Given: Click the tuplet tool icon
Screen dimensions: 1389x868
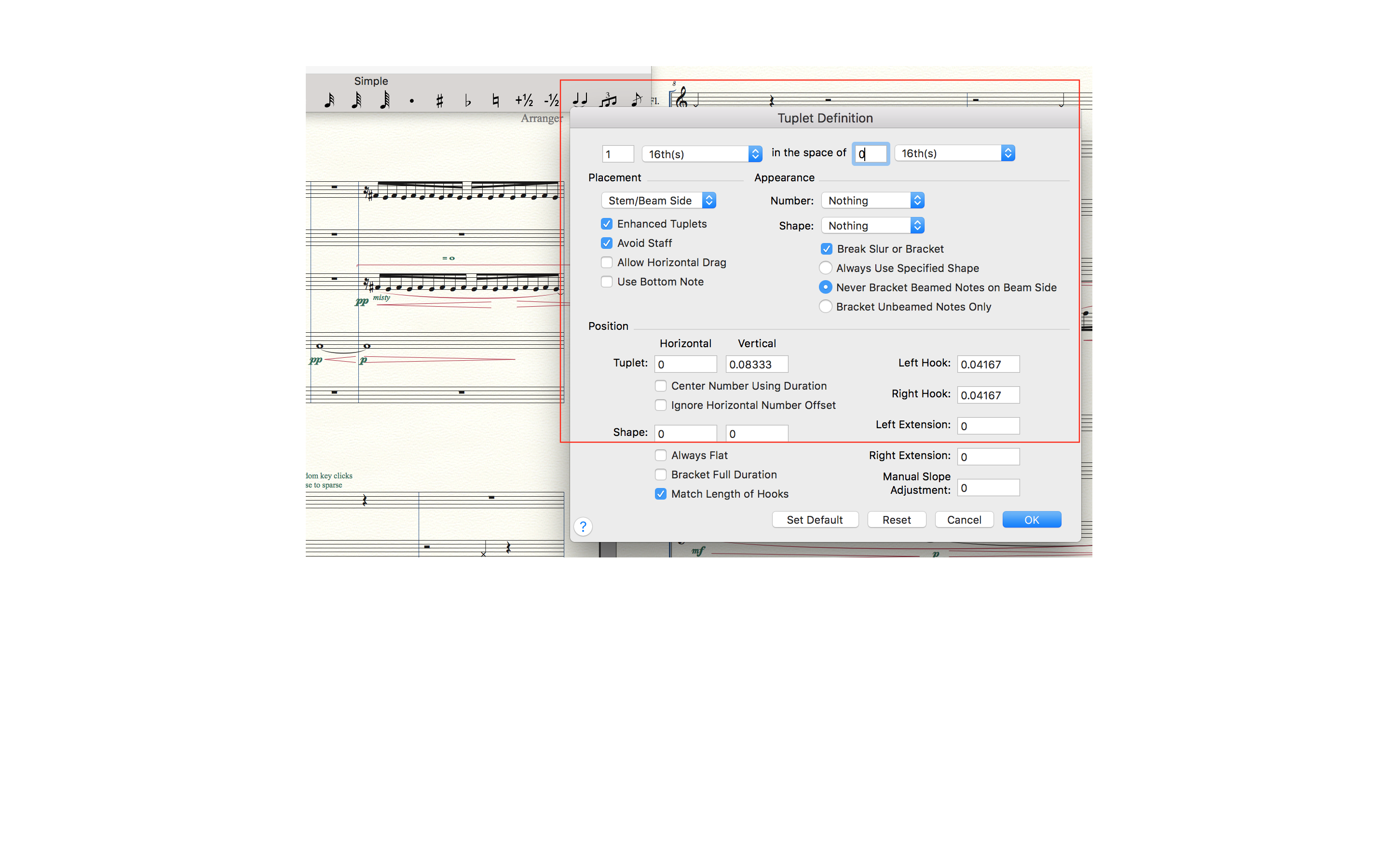Looking at the screenshot, I should coord(608,100).
